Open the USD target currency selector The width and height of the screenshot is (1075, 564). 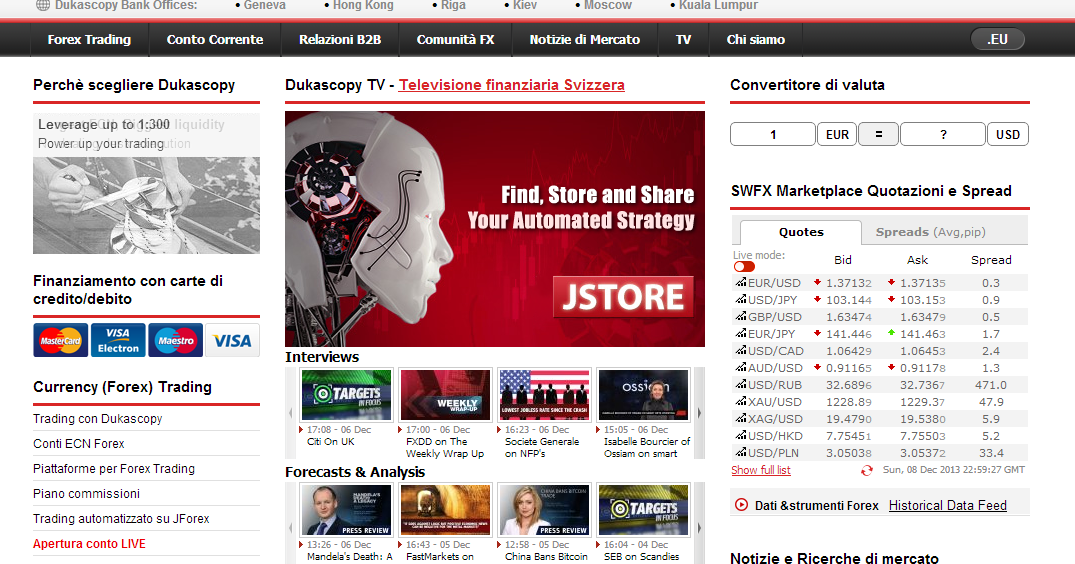[x=1007, y=134]
